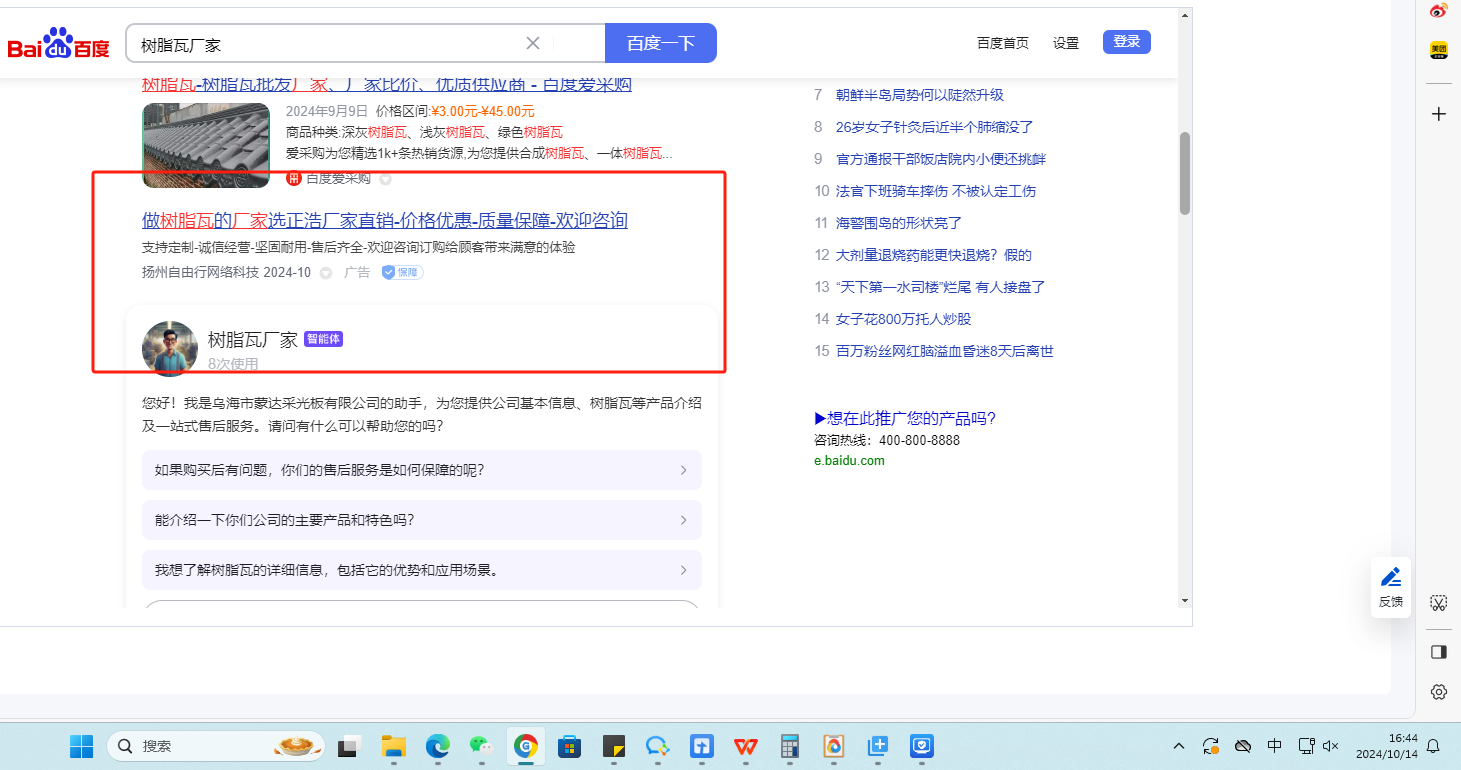Open 百度首页 in the top navigation
The width and height of the screenshot is (1461, 770).
(1002, 43)
